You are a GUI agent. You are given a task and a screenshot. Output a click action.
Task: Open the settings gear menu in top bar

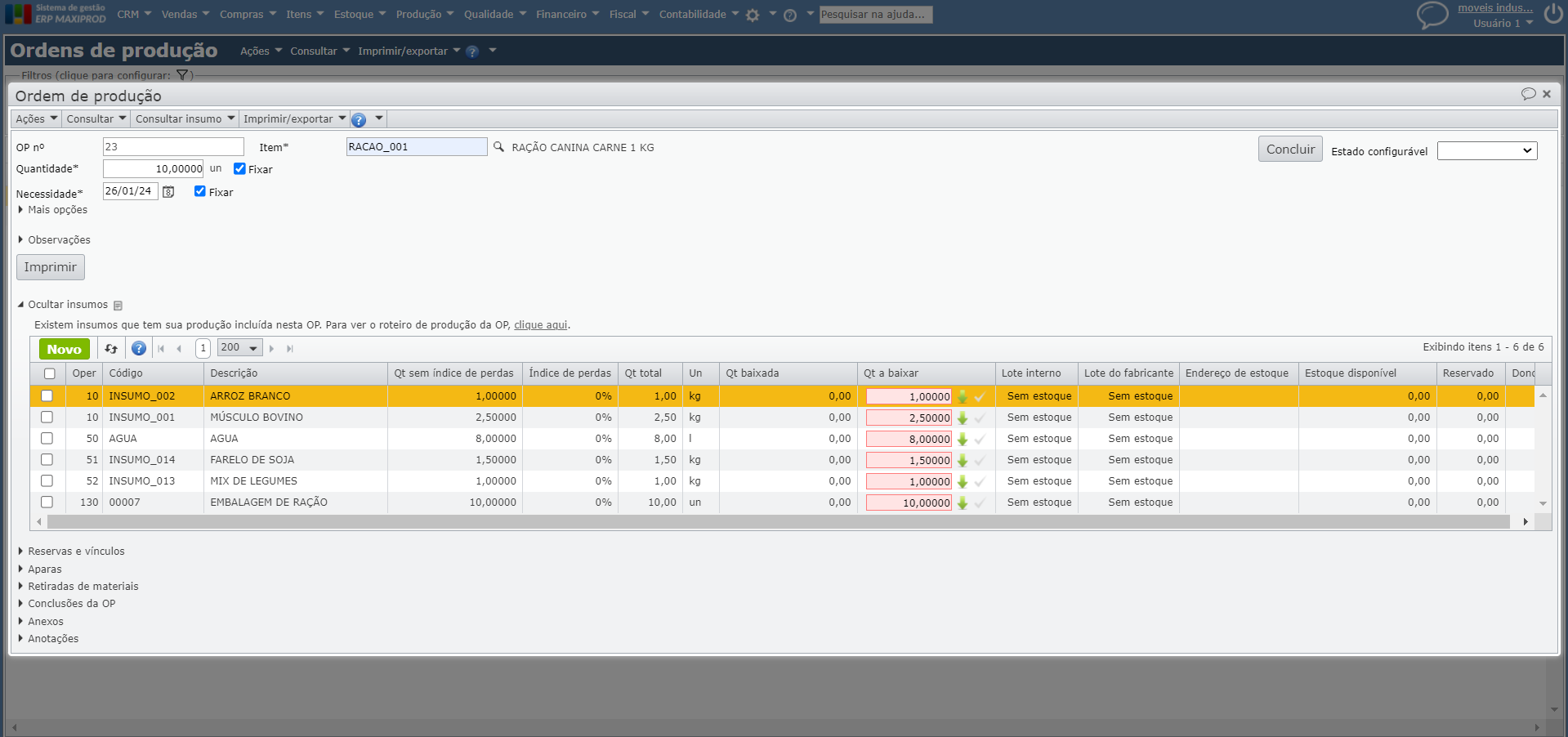[753, 15]
